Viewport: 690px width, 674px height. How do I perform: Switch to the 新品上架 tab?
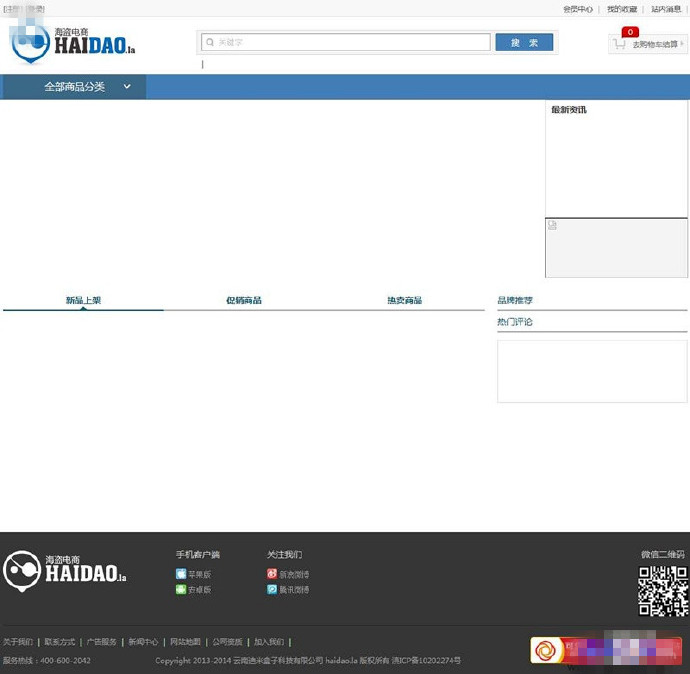click(x=83, y=300)
